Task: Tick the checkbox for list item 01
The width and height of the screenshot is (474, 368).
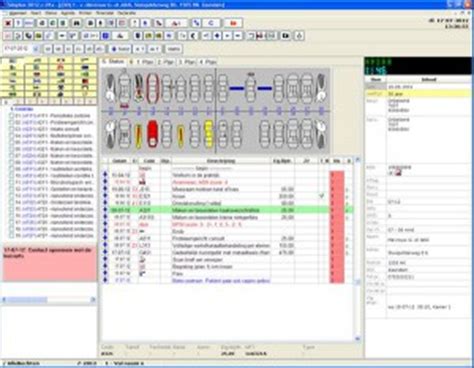Action: 12,116
